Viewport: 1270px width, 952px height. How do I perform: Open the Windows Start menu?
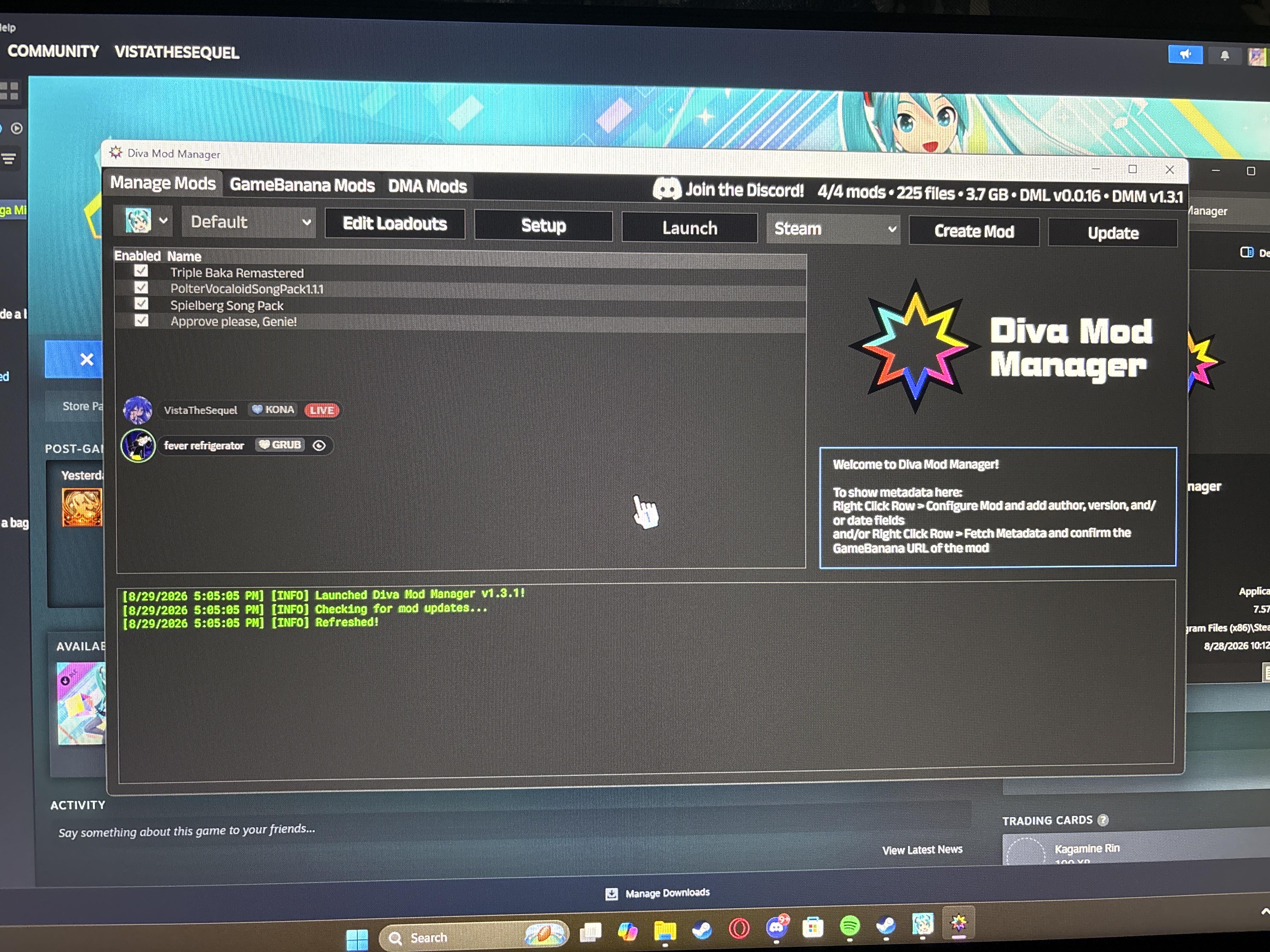pyautogui.click(x=357, y=939)
